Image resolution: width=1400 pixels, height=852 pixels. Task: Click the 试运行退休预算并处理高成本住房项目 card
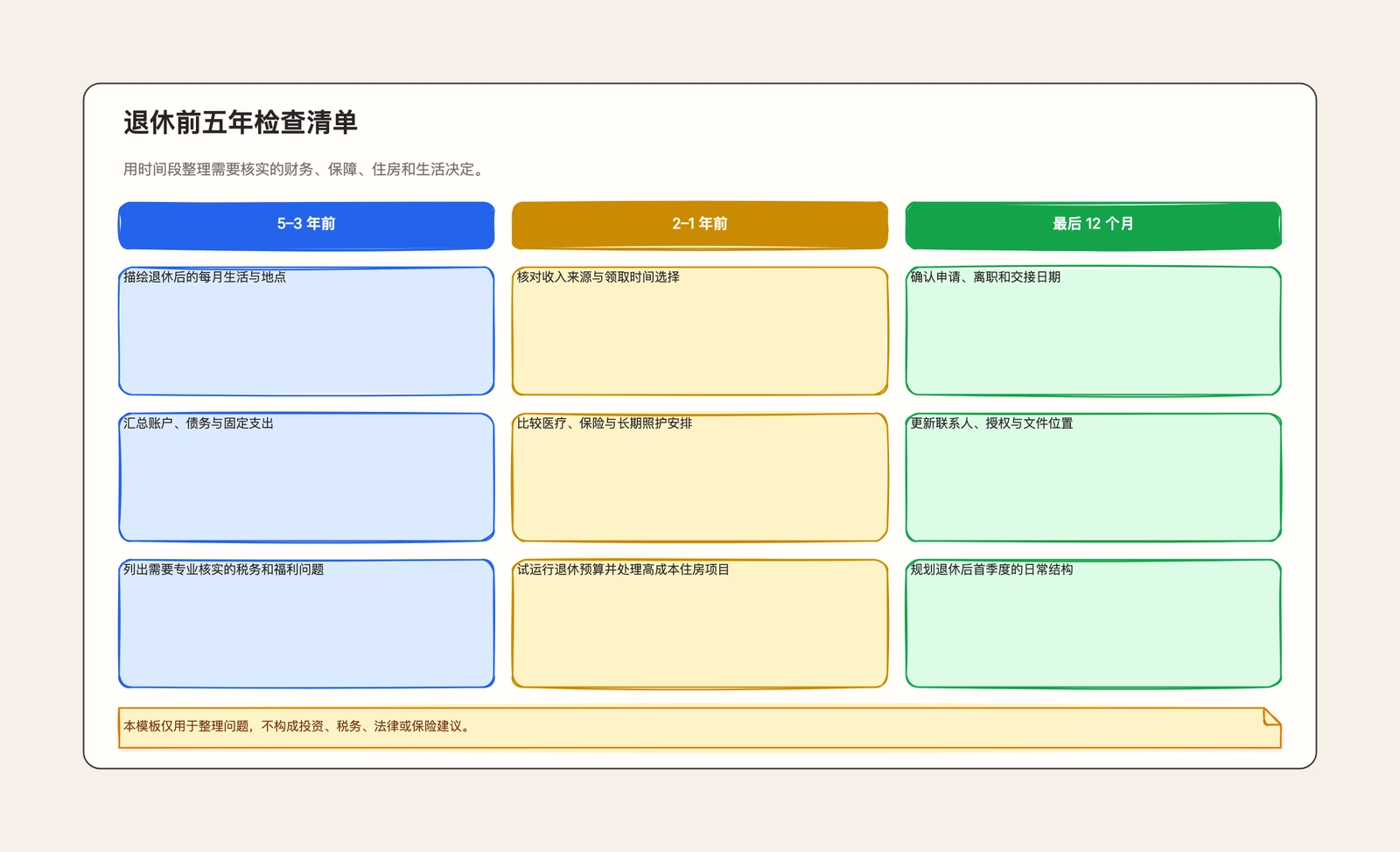point(700,623)
